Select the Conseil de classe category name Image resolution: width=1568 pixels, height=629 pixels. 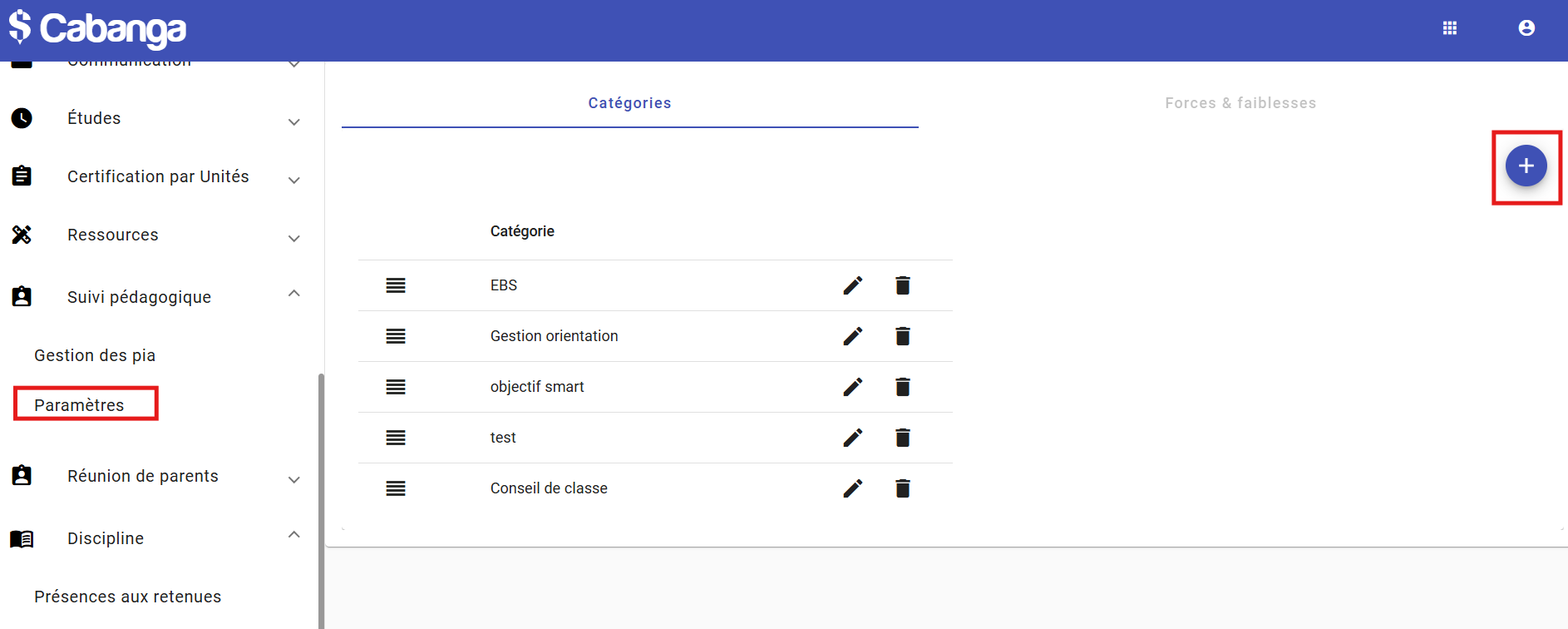coord(549,488)
